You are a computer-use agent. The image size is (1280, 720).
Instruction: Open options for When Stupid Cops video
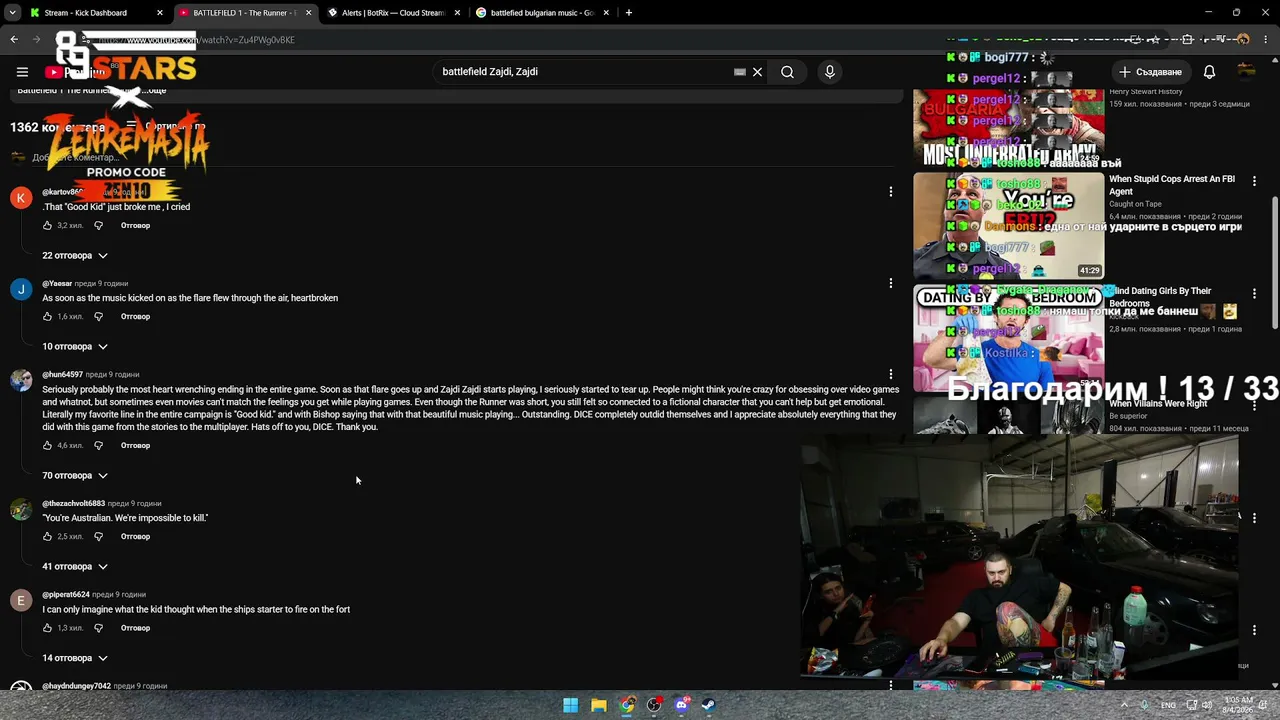click(x=1254, y=181)
